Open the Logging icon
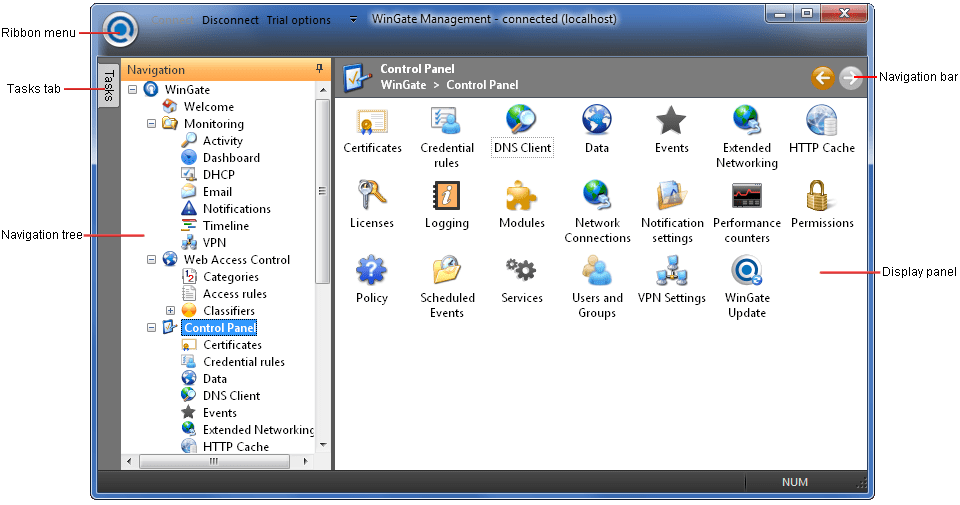The image size is (960, 505). pos(447,195)
